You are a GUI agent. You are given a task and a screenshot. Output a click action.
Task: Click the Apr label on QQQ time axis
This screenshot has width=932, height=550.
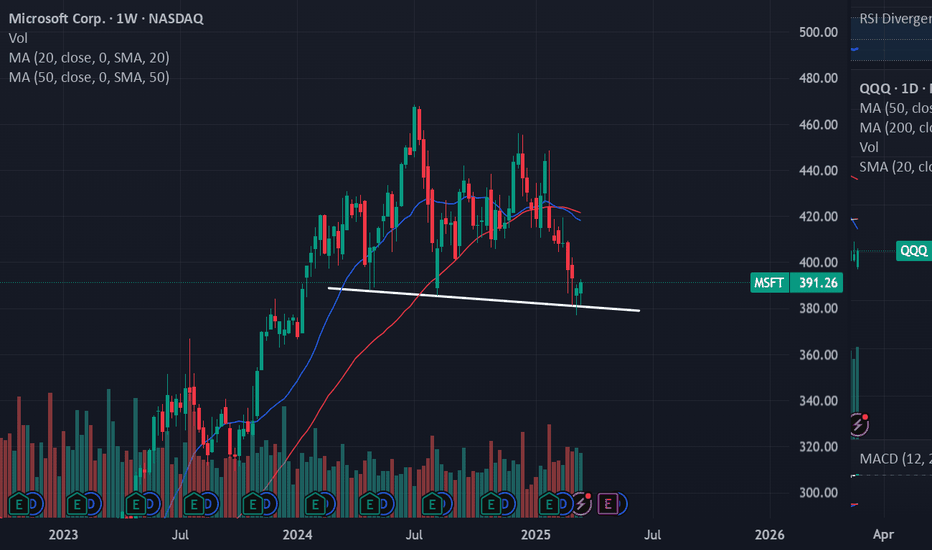point(883,535)
